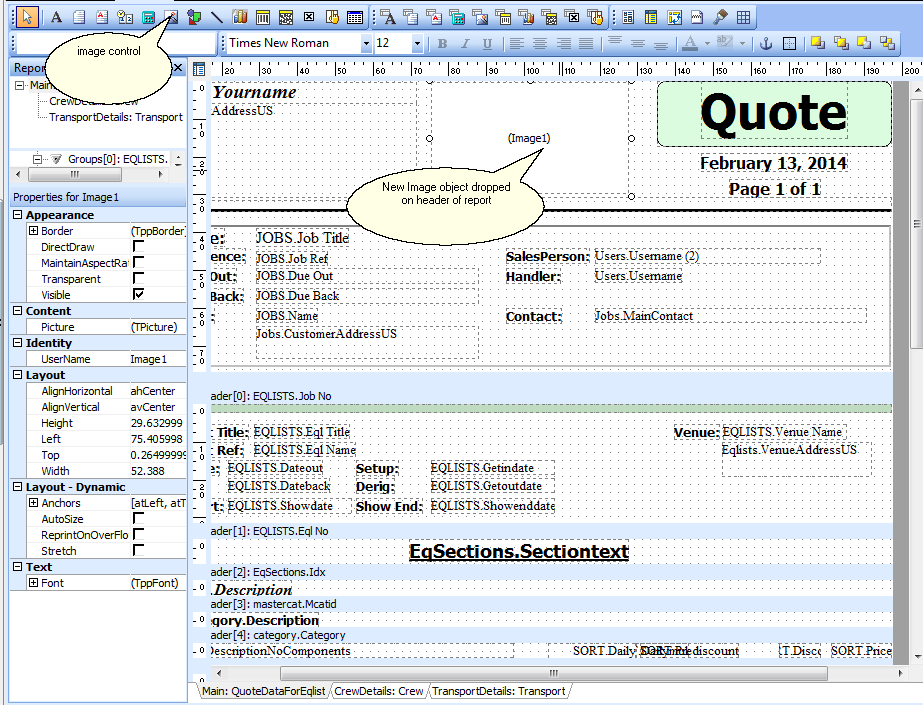This screenshot has width=923, height=705.
Task: Select the Shape component tool
Action: (x=194, y=17)
